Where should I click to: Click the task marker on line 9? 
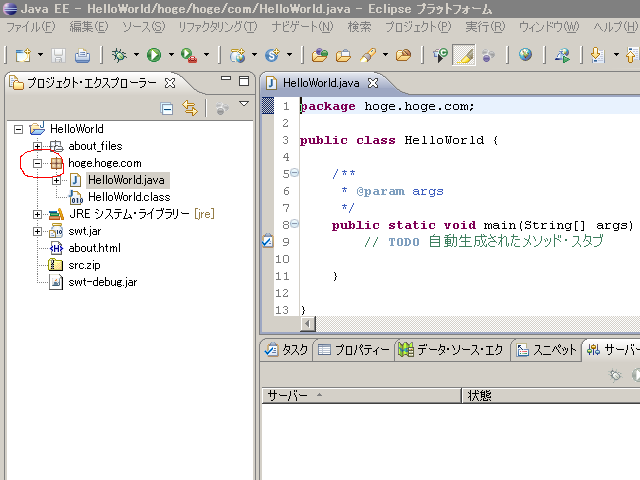[x=267, y=241]
